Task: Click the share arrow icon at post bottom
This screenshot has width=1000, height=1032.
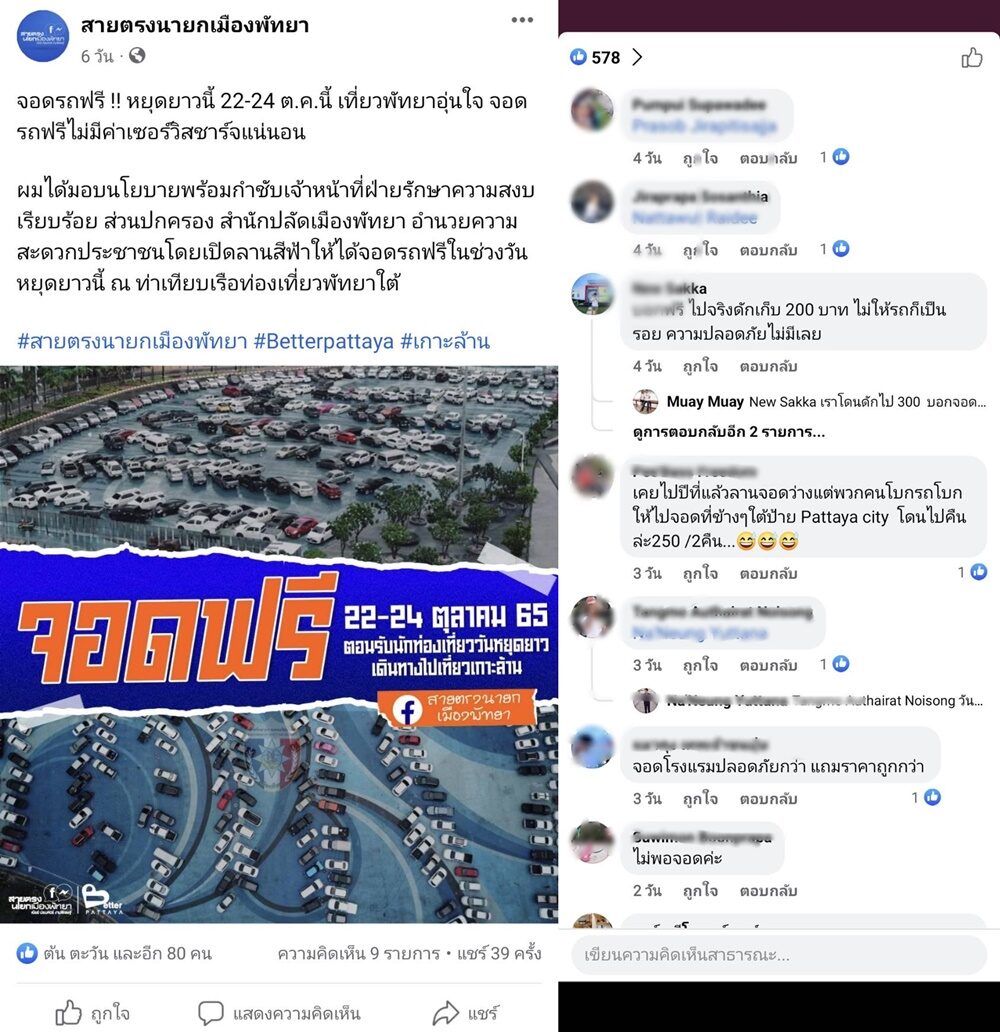Action: coord(446,1013)
